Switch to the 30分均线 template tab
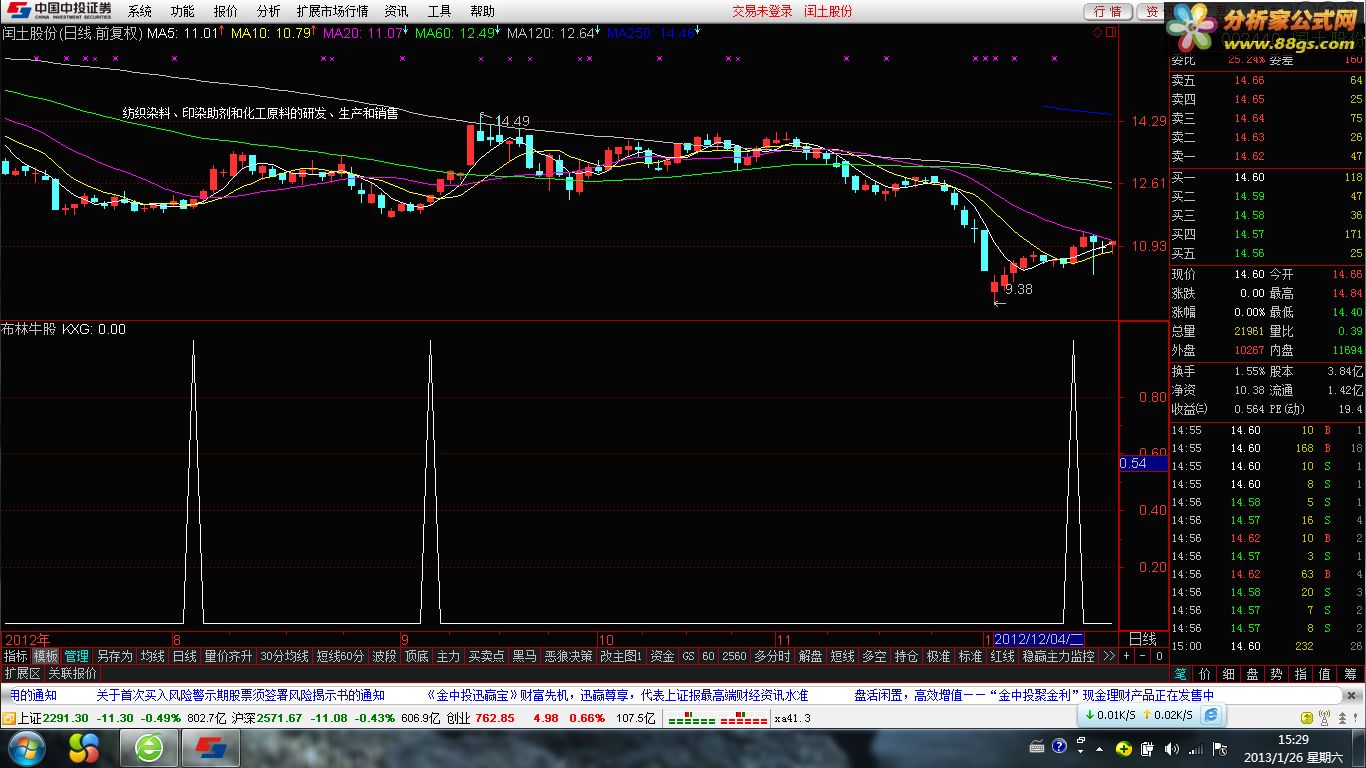The height and width of the screenshot is (768, 1366). pos(284,656)
